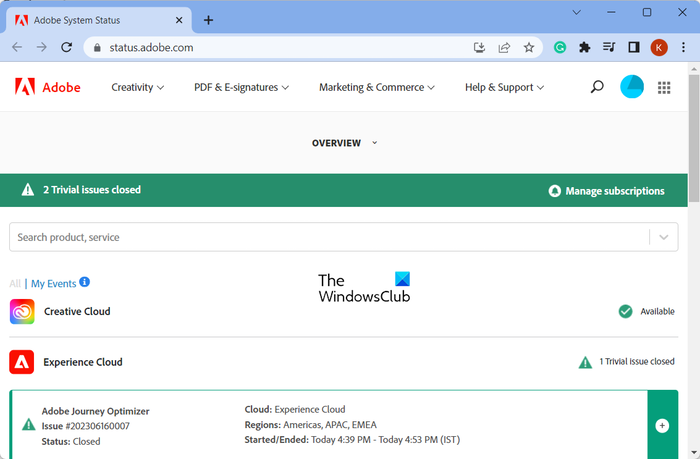This screenshot has width=700, height=459.
Task: Open the Extensions puzzle icon
Action: point(584,47)
